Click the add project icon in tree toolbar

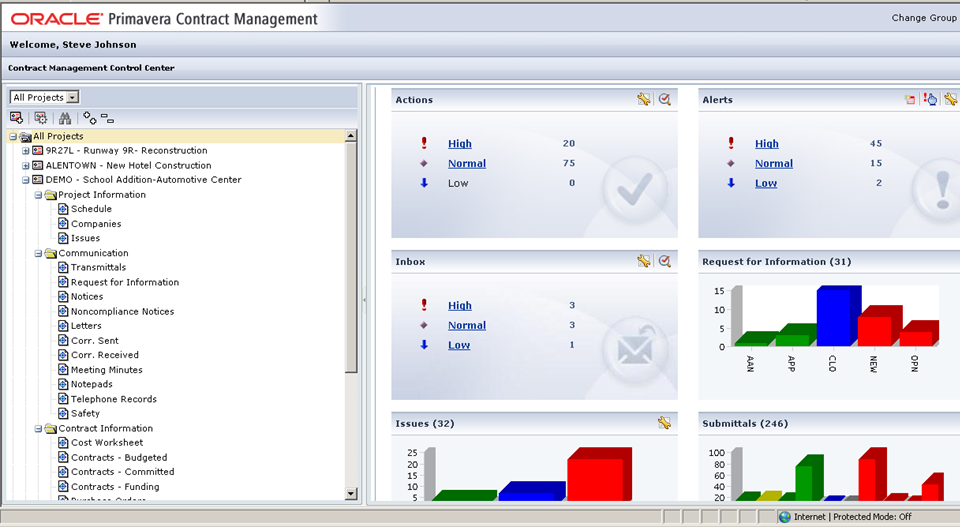click(17, 117)
